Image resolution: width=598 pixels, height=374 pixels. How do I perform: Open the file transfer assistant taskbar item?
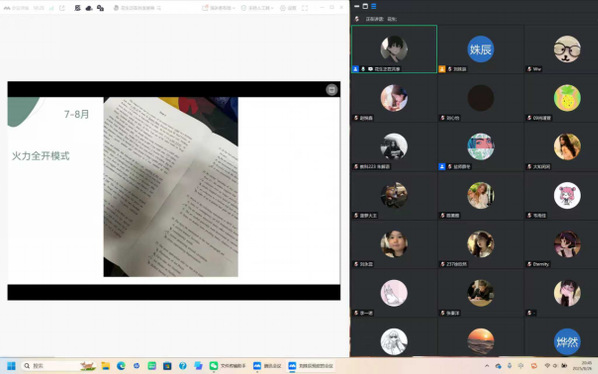(227, 366)
